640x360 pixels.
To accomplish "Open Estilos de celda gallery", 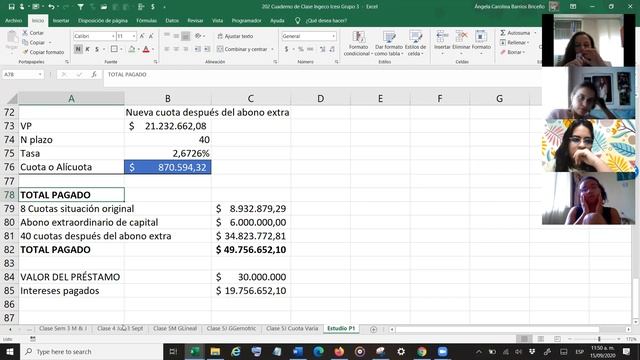I will click(415, 43).
